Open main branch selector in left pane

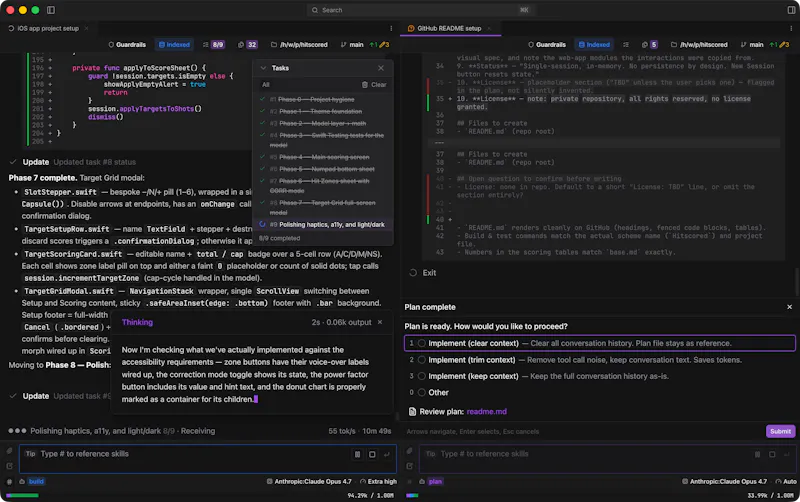pyautogui.click(x=352, y=45)
